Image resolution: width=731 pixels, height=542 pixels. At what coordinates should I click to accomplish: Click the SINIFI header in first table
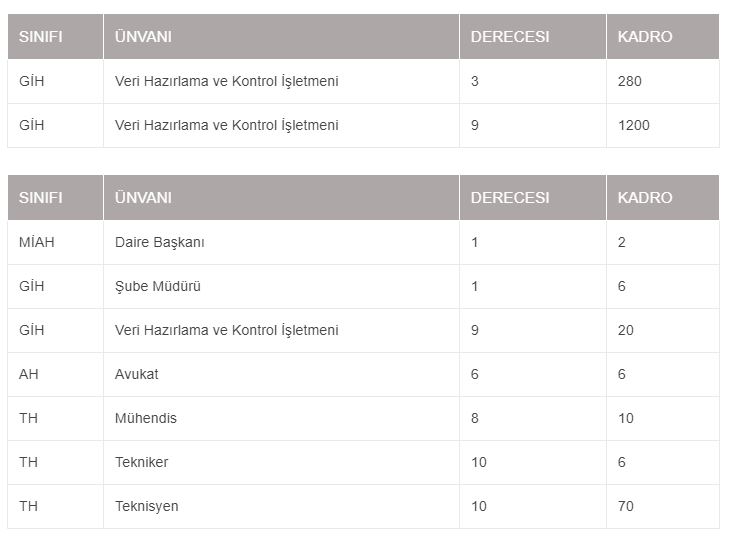coord(55,36)
